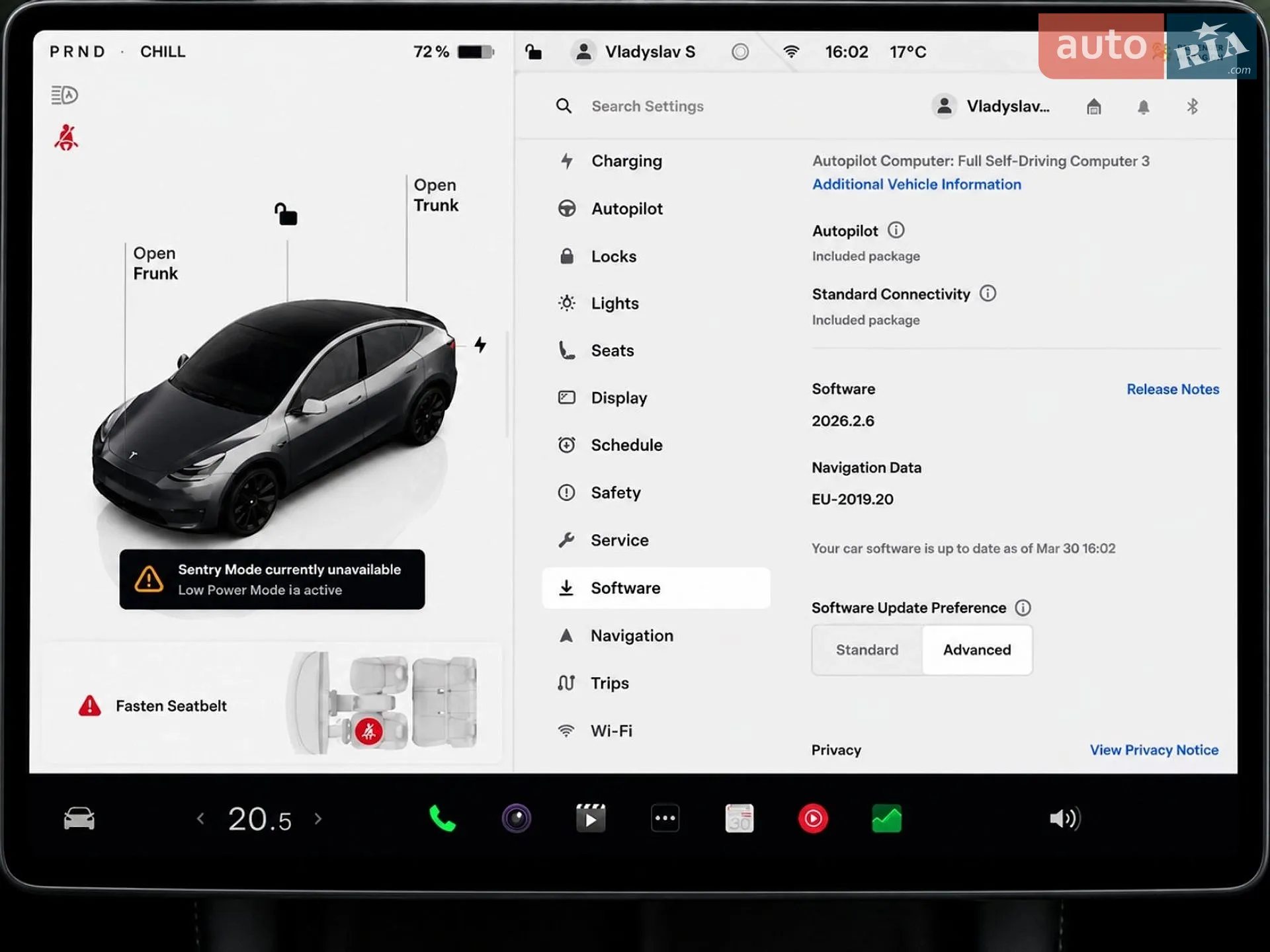Open Display settings

pyautogui.click(x=656, y=397)
